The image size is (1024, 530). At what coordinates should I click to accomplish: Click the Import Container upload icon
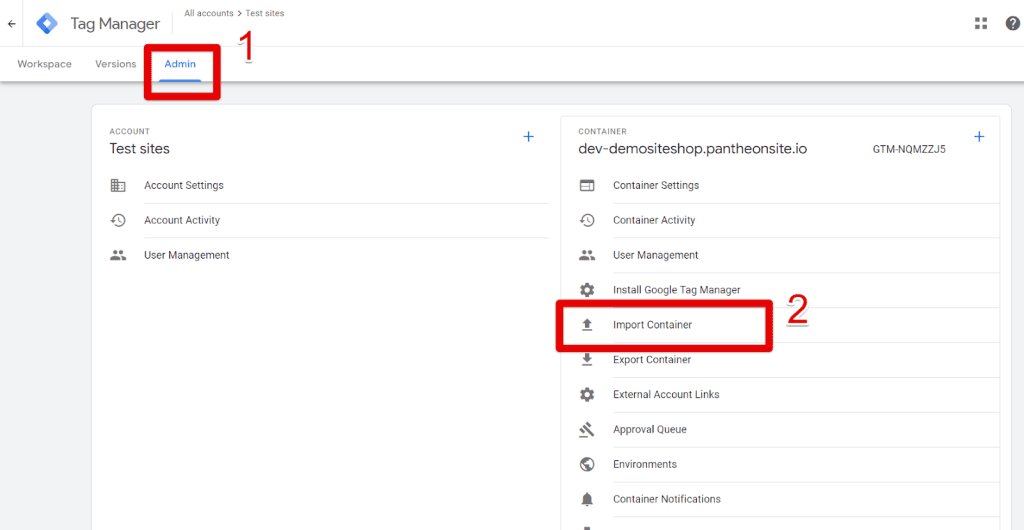tap(587, 325)
